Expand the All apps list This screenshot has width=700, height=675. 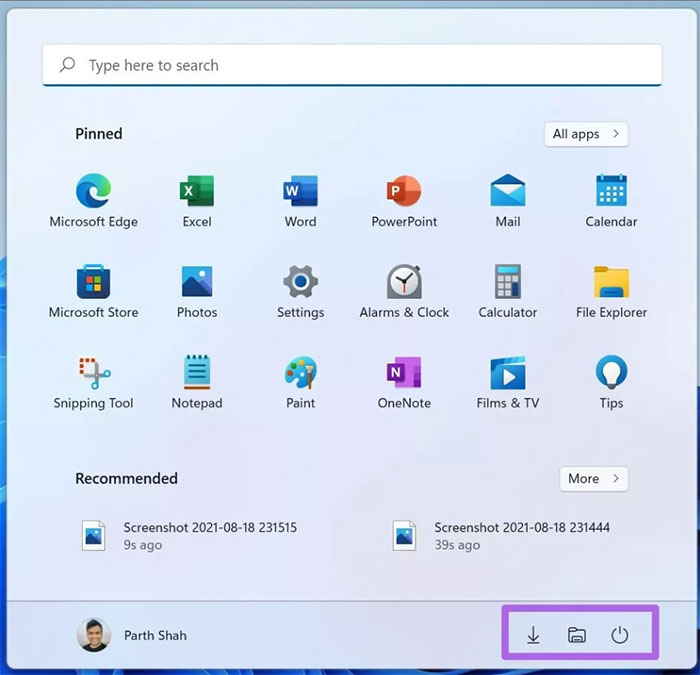click(x=586, y=134)
